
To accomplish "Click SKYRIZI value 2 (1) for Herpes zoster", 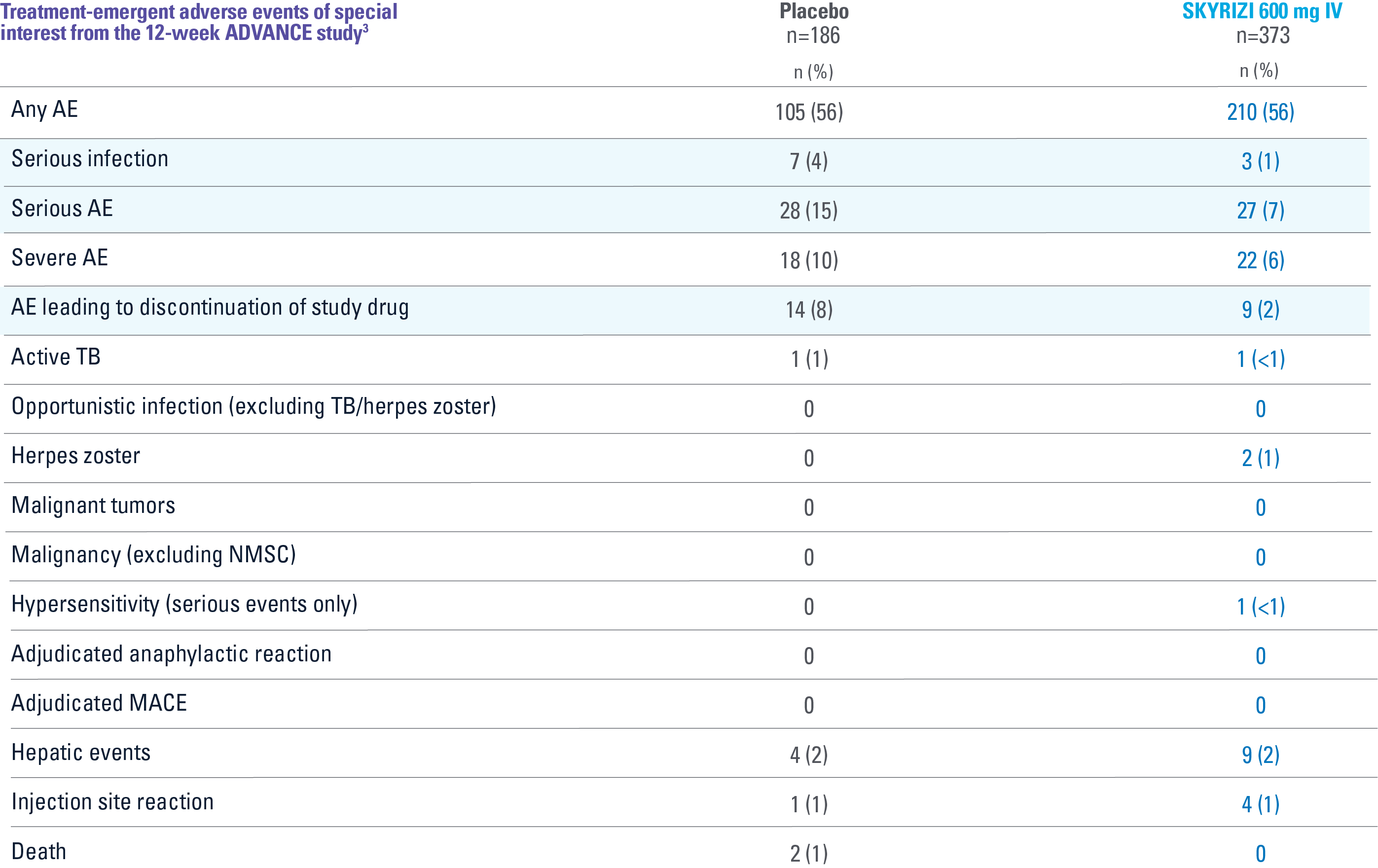I will (1261, 458).
